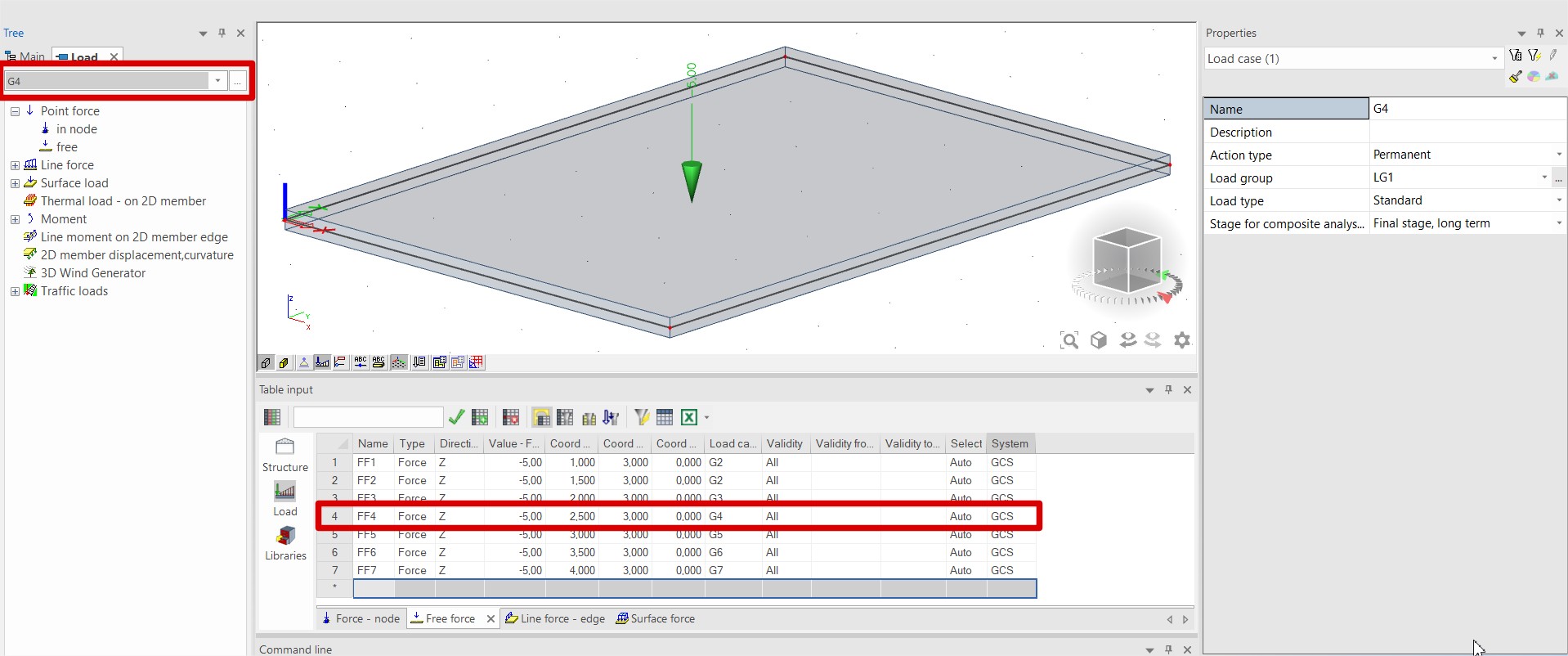Click the Export to Excel icon
1568x656 pixels.
click(x=689, y=417)
